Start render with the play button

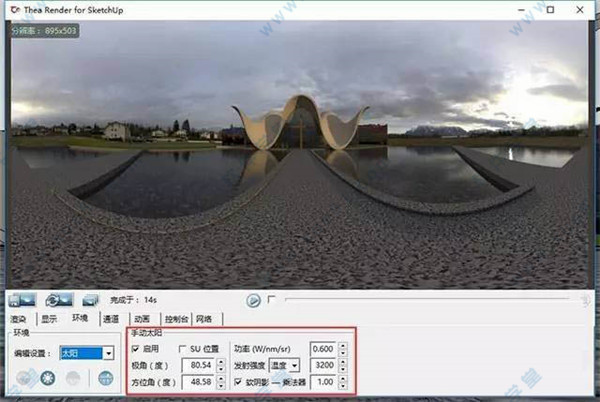(x=253, y=300)
